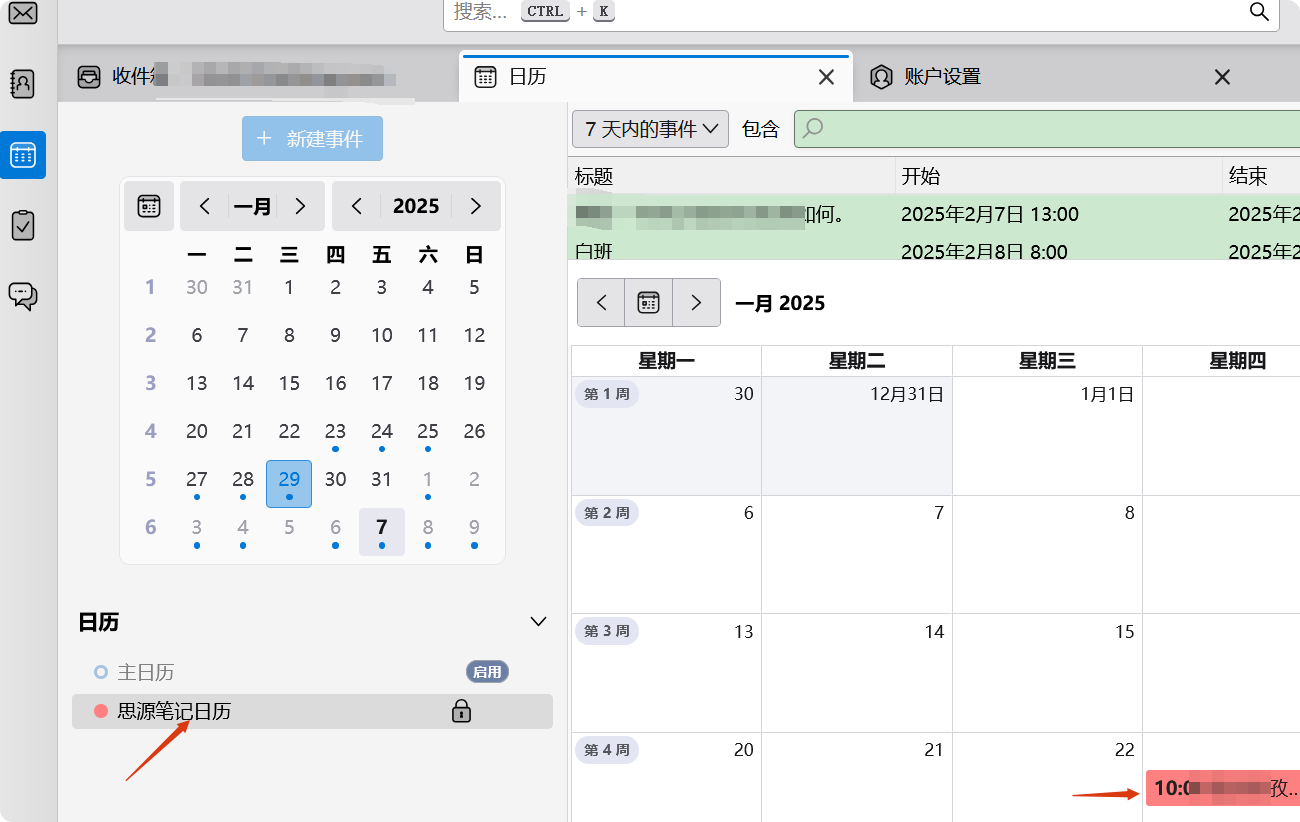The image size is (1300, 822).
Task: Click the 新建事件 button
Action: [x=312, y=138]
